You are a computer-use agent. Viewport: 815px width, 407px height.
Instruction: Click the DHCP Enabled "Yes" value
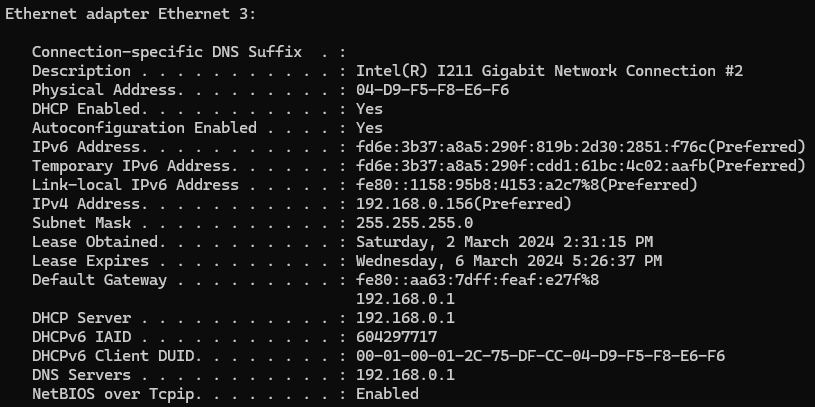369,109
